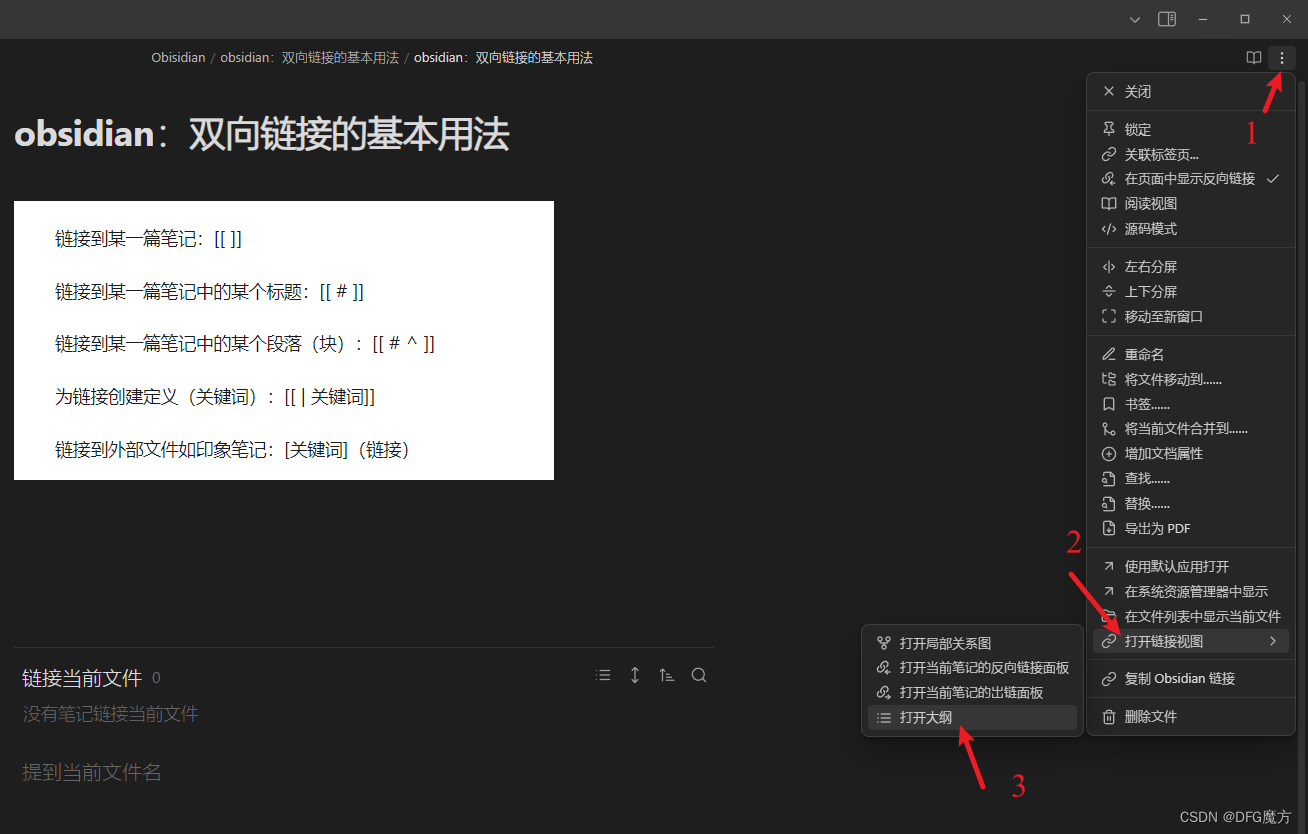Switch to 源码模式

[1191, 229]
